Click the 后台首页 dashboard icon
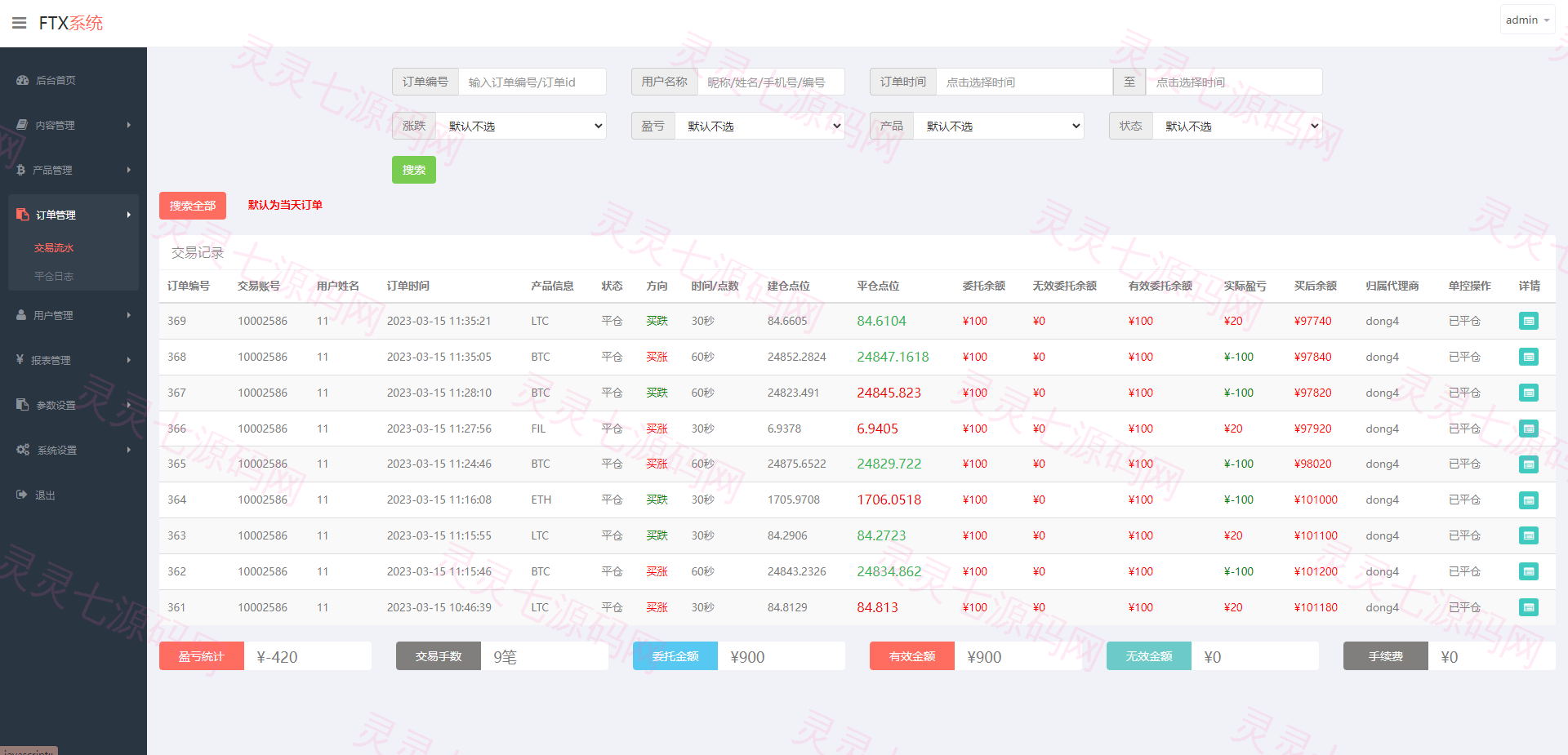The width and height of the screenshot is (1568, 755). click(22, 80)
